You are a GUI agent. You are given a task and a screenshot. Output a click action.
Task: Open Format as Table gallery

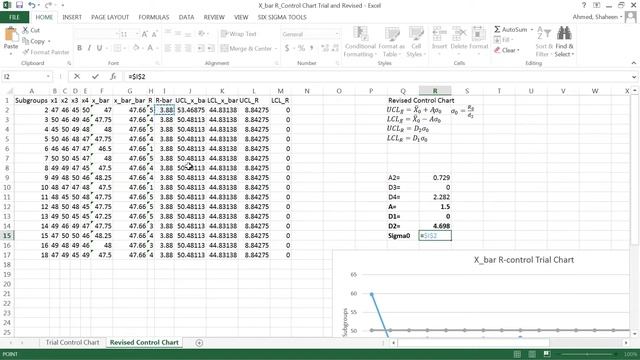pyautogui.click(x=391, y=42)
